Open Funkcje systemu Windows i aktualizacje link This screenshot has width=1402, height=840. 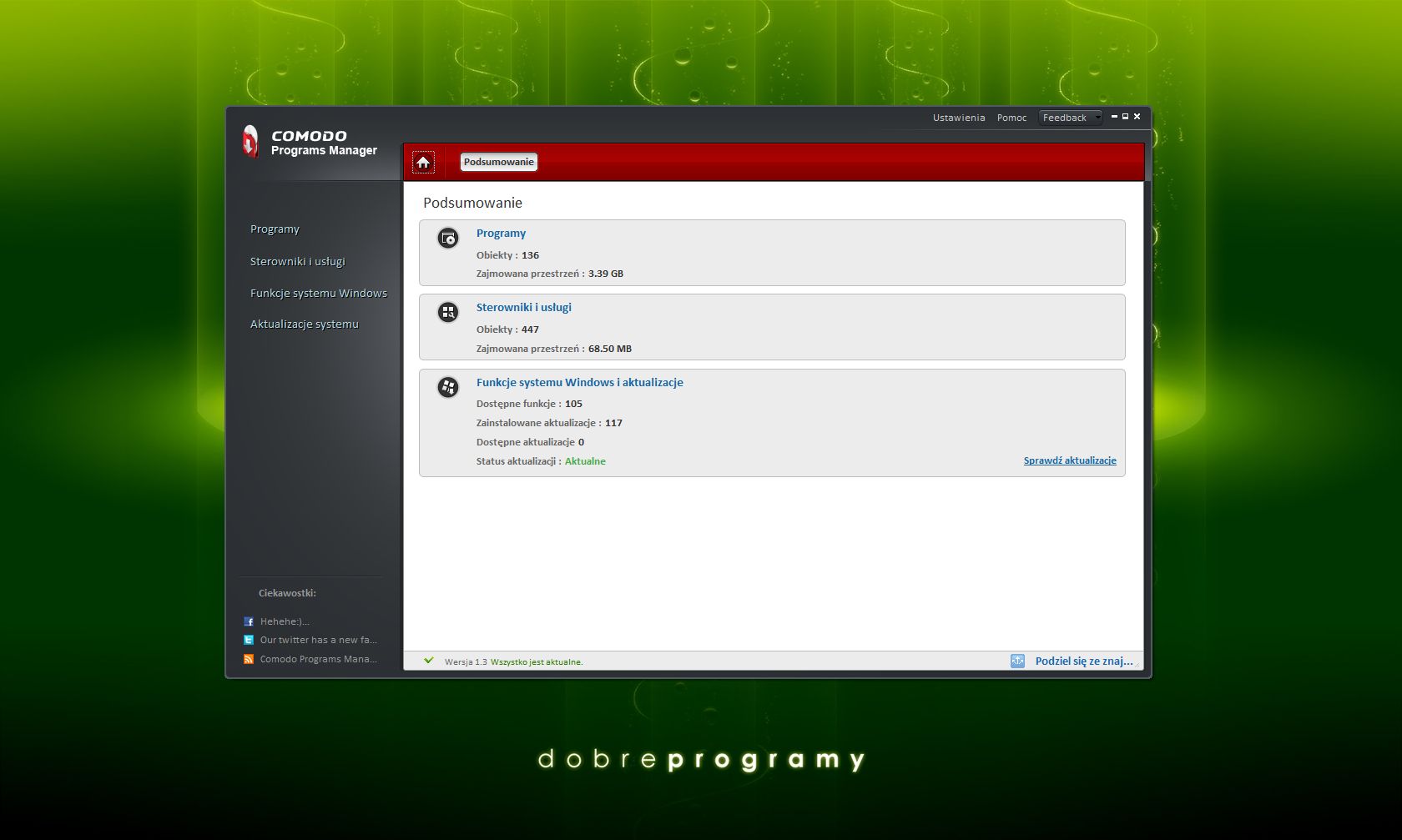click(x=580, y=382)
